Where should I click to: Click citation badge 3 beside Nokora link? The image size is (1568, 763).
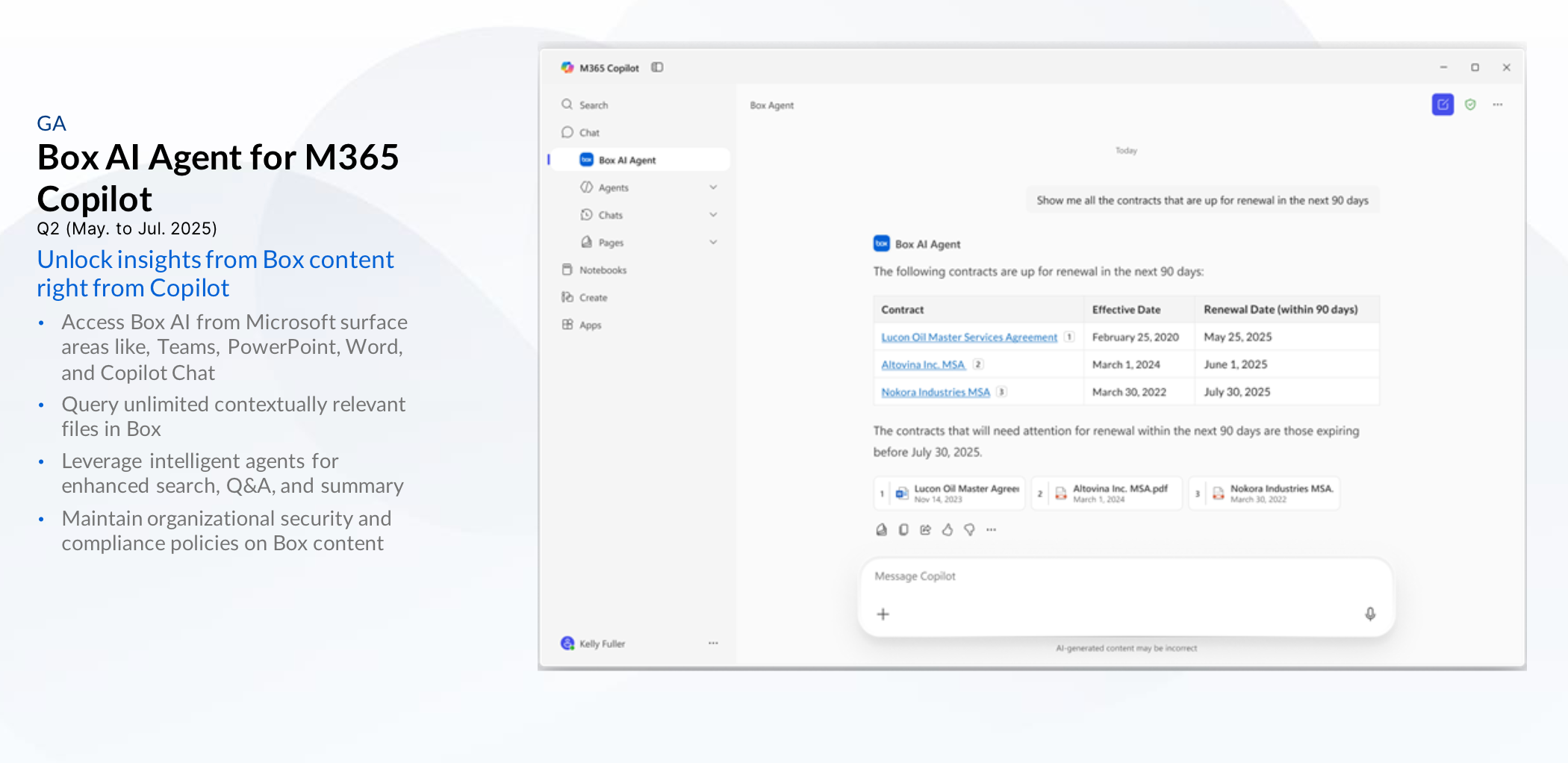point(1001,391)
